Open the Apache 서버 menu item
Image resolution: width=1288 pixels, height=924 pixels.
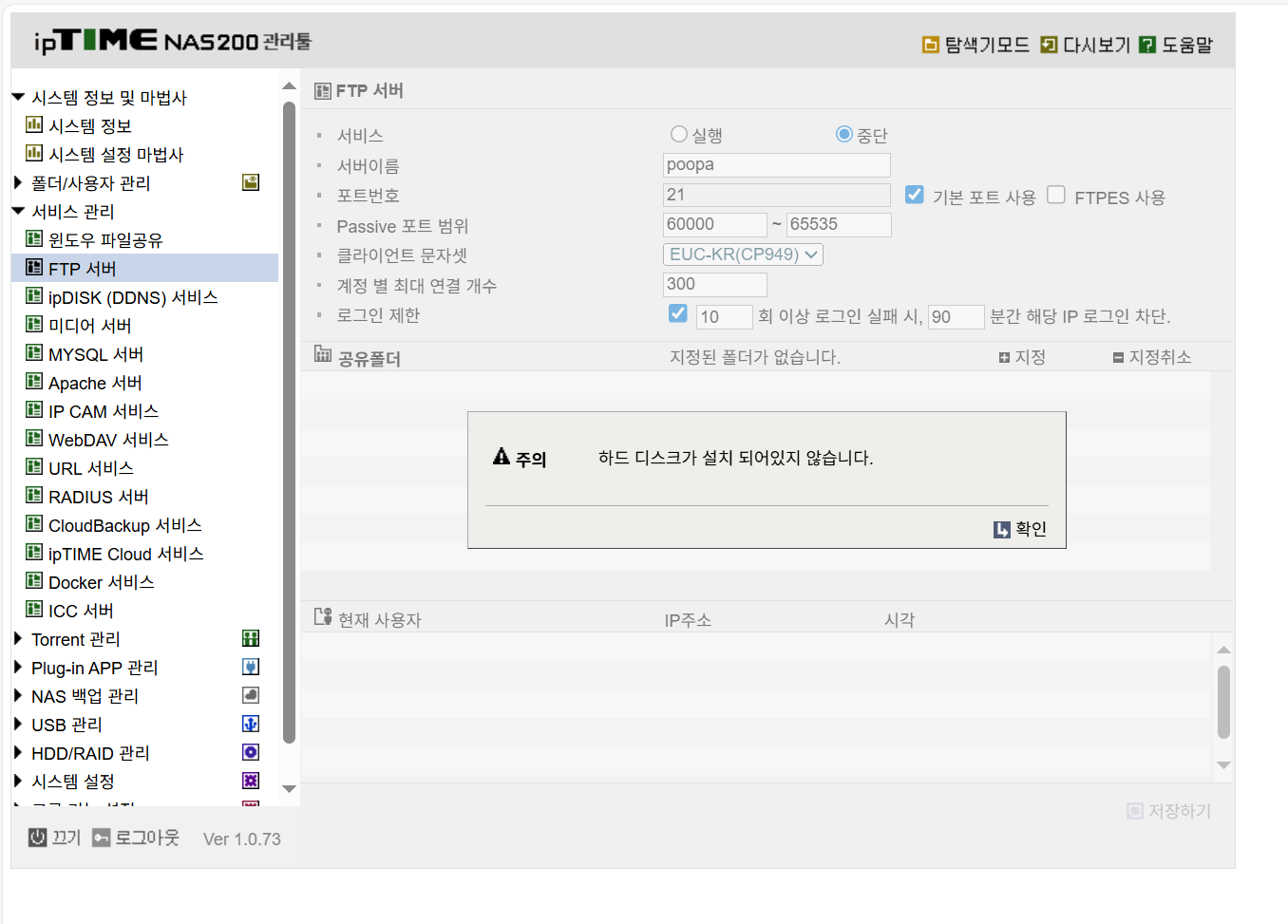tap(95, 383)
